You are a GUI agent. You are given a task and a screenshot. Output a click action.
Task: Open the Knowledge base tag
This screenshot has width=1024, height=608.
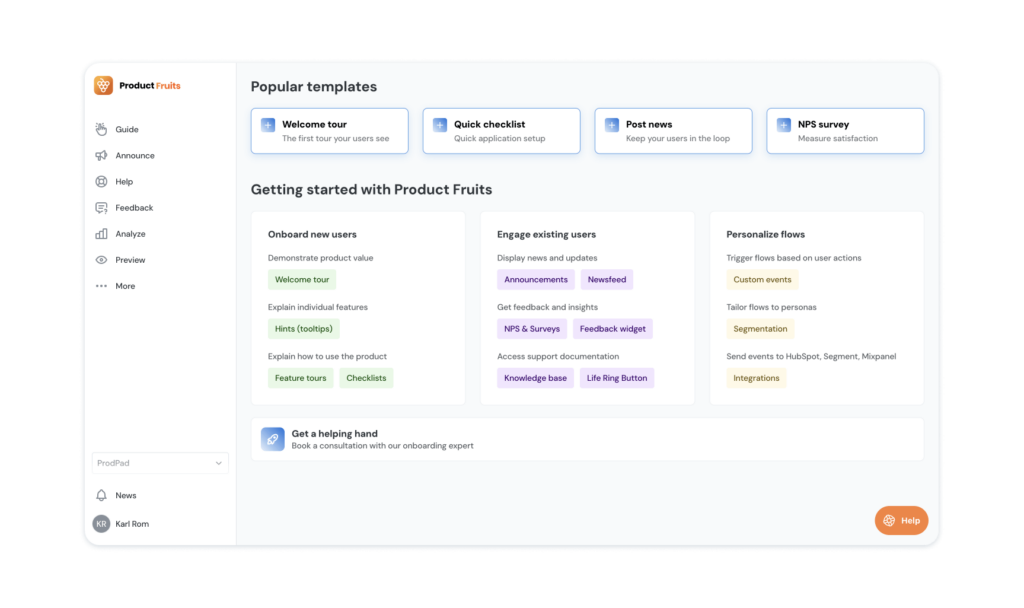pyautogui.click(x=535, y=378)
